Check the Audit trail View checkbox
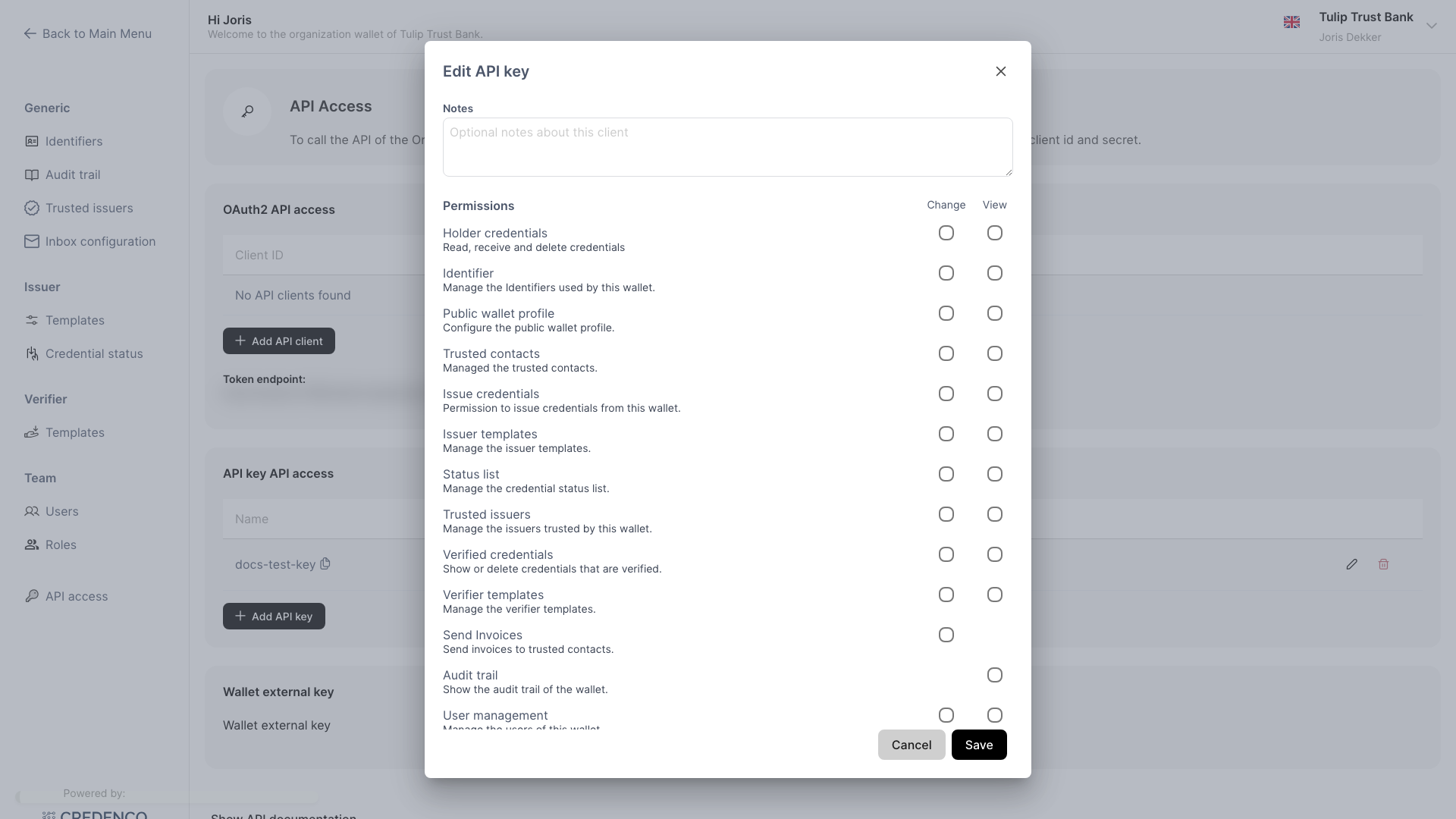The image size is (1456, 819). coord(994,675)
